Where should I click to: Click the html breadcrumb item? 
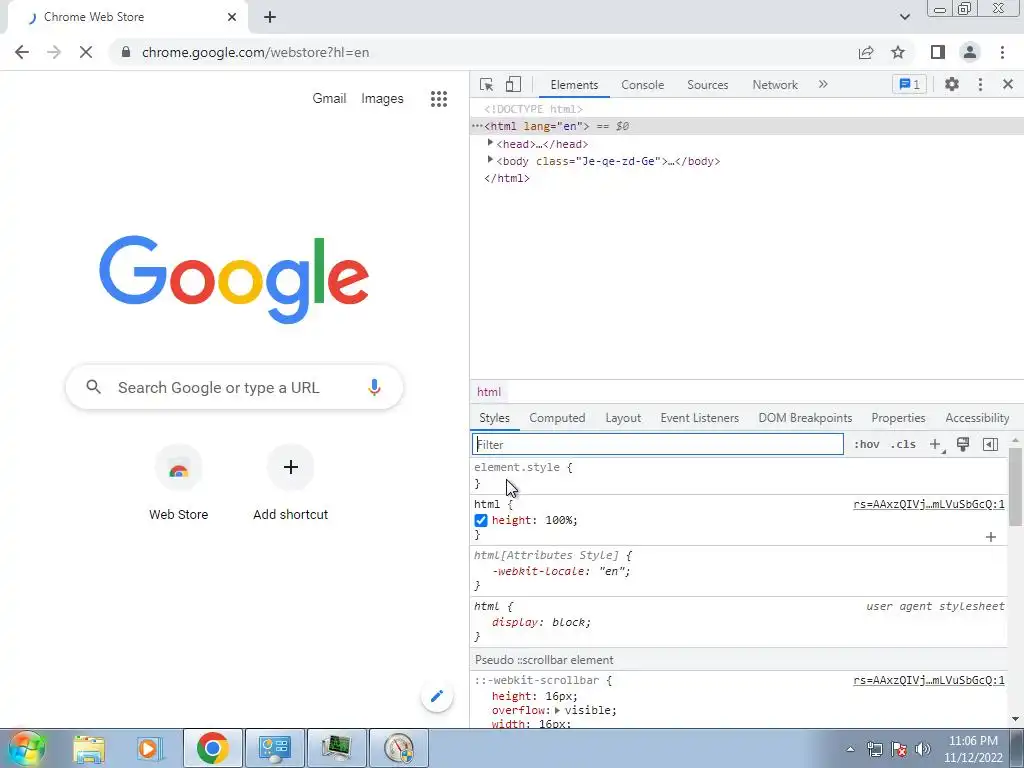[488, 392]
